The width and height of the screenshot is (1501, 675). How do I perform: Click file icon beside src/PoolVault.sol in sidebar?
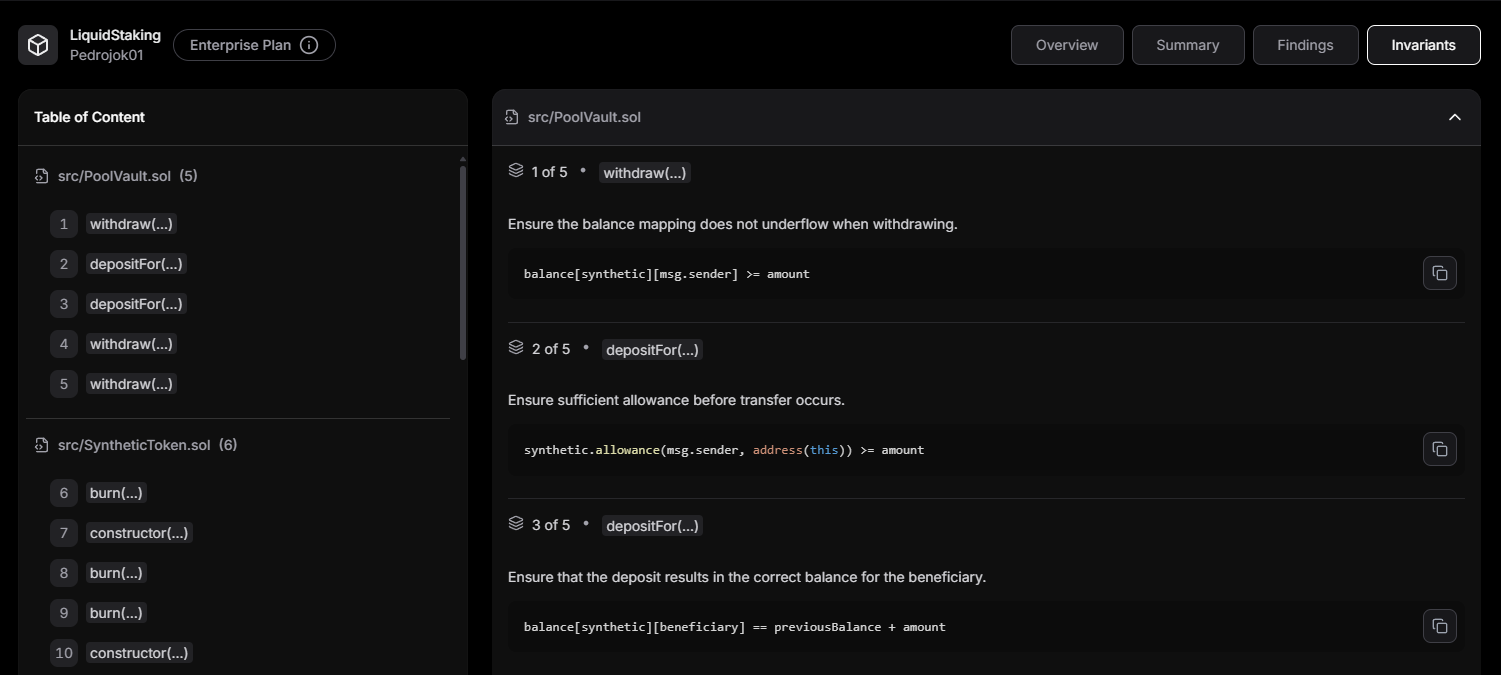(x=41, y=176)
